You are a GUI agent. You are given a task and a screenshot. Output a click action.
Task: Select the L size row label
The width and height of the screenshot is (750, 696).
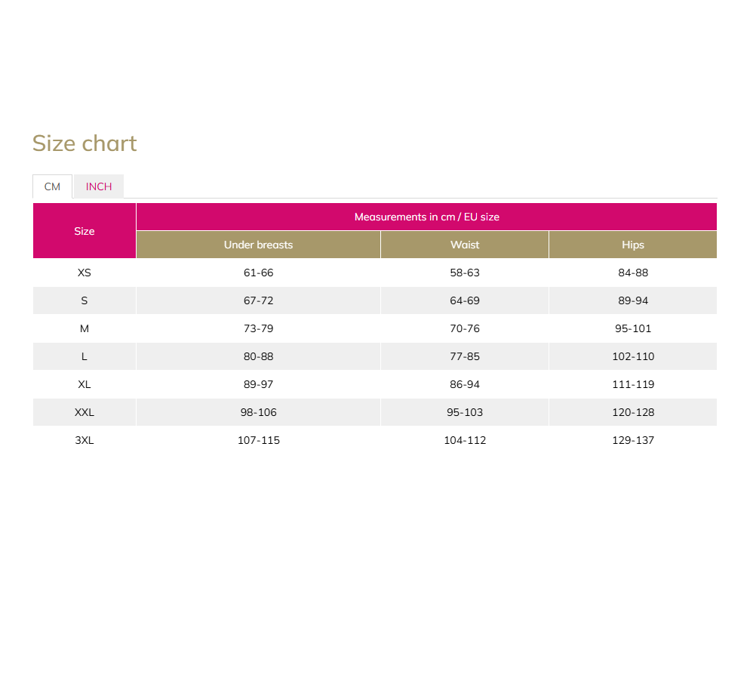[x=84, y=356]
